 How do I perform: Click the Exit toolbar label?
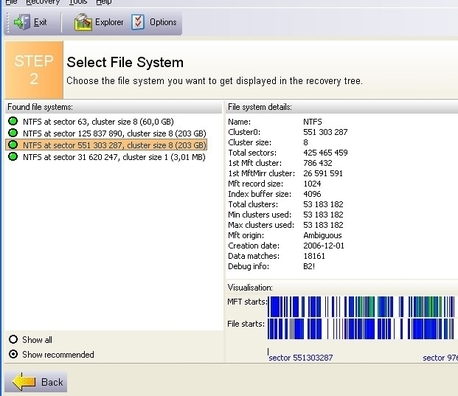(40, 22)
